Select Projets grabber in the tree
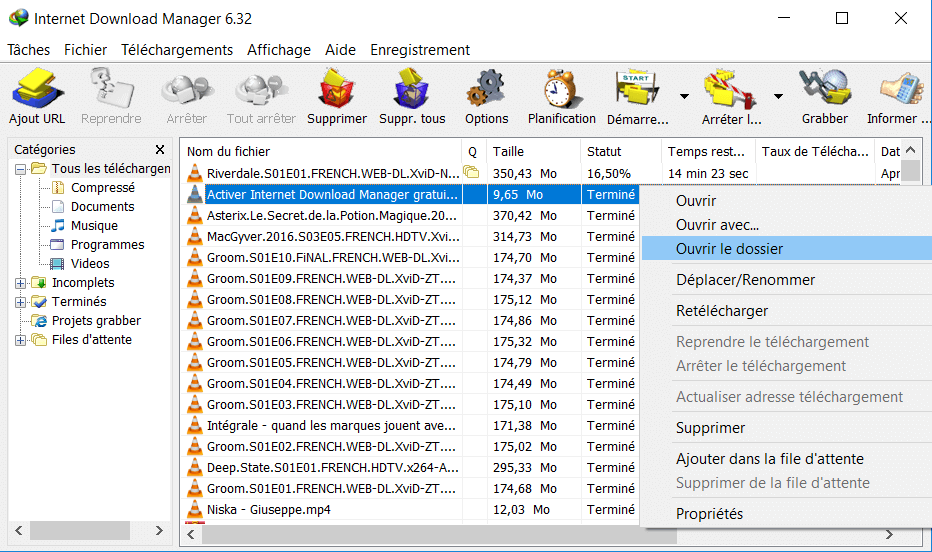This screenshot has height=552, width=932. click(96, 321)
